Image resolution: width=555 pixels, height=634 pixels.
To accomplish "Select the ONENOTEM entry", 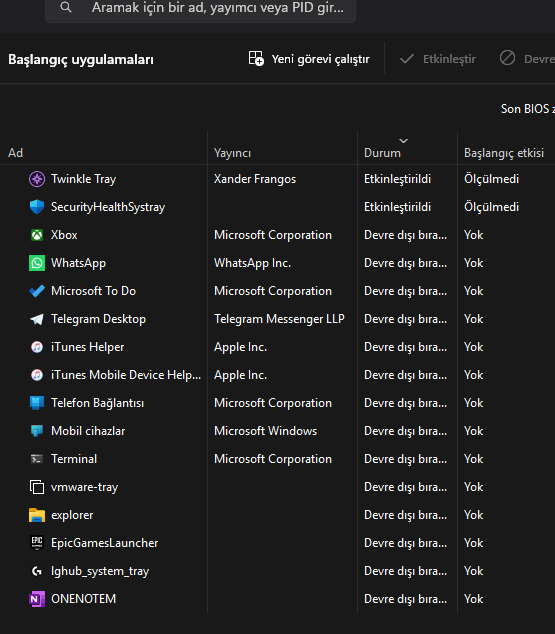I will pos(83,599).
